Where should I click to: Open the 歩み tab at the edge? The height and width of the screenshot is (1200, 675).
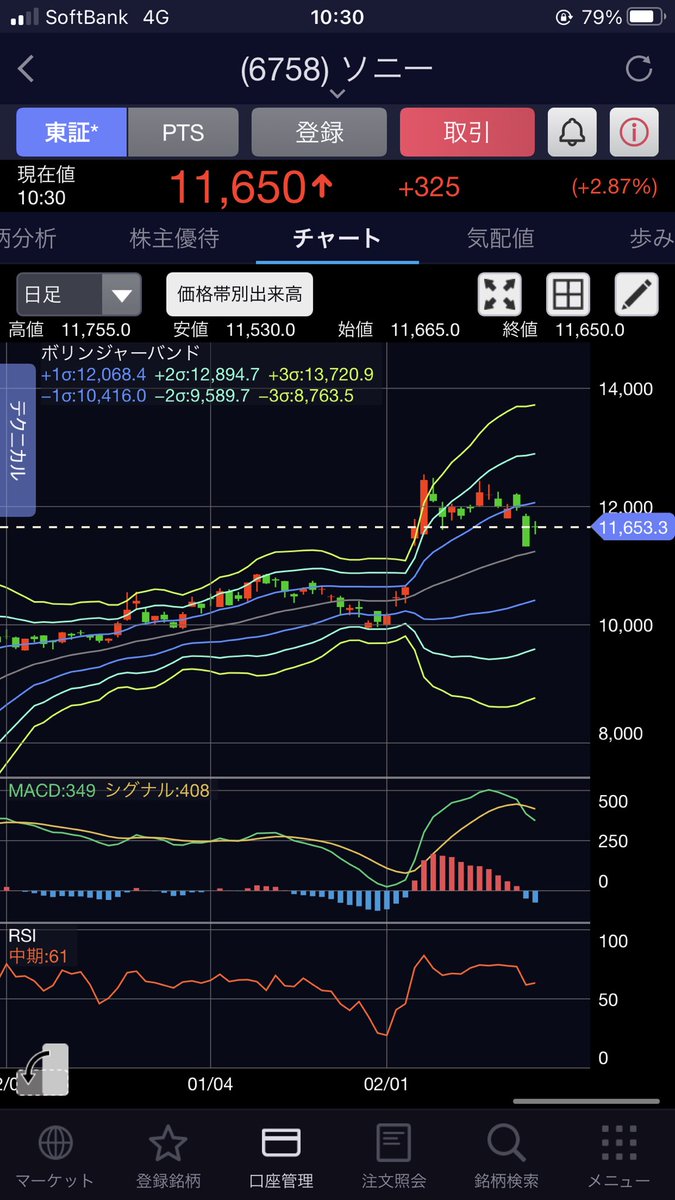click(x=652, y=238)
